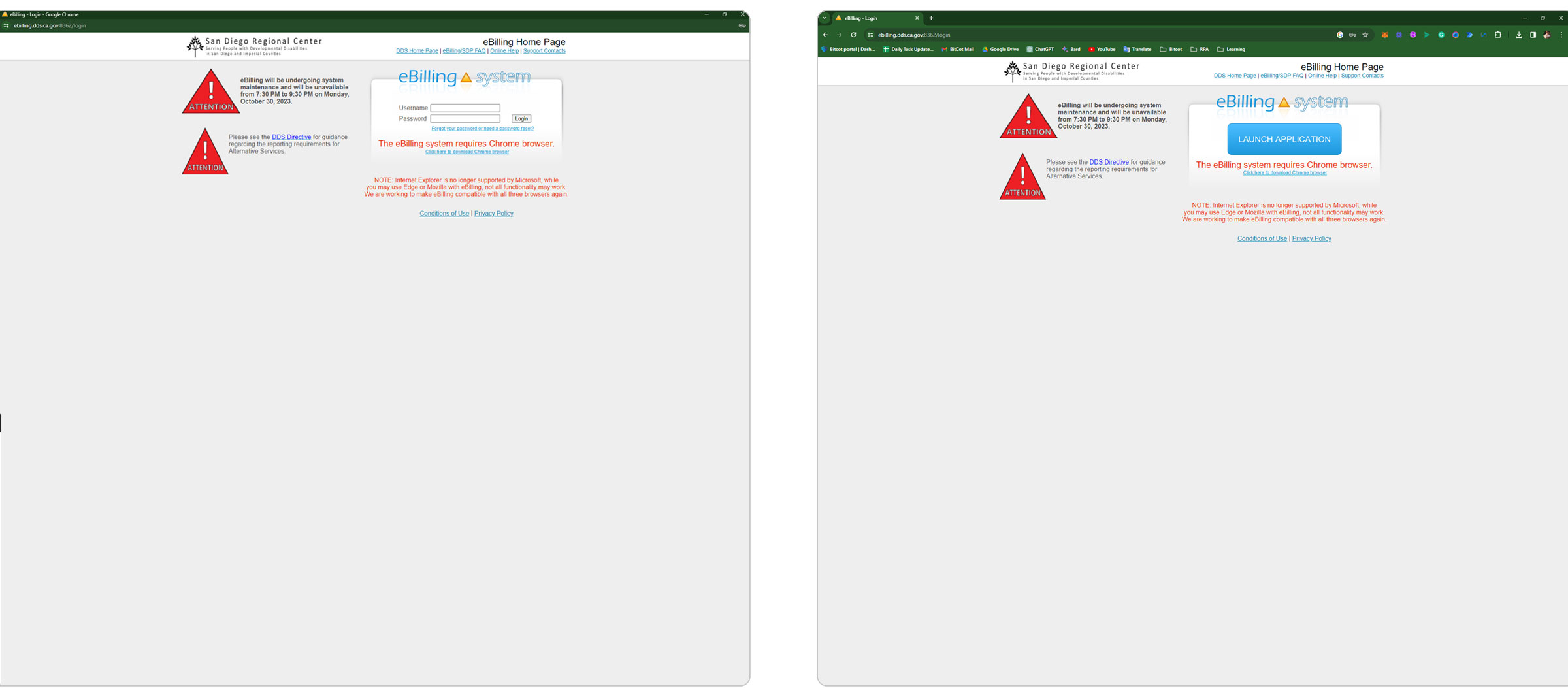Viewport: 1568px width, 697px height.
Task: Click the Login button on the left window
Action: (521, 118)
